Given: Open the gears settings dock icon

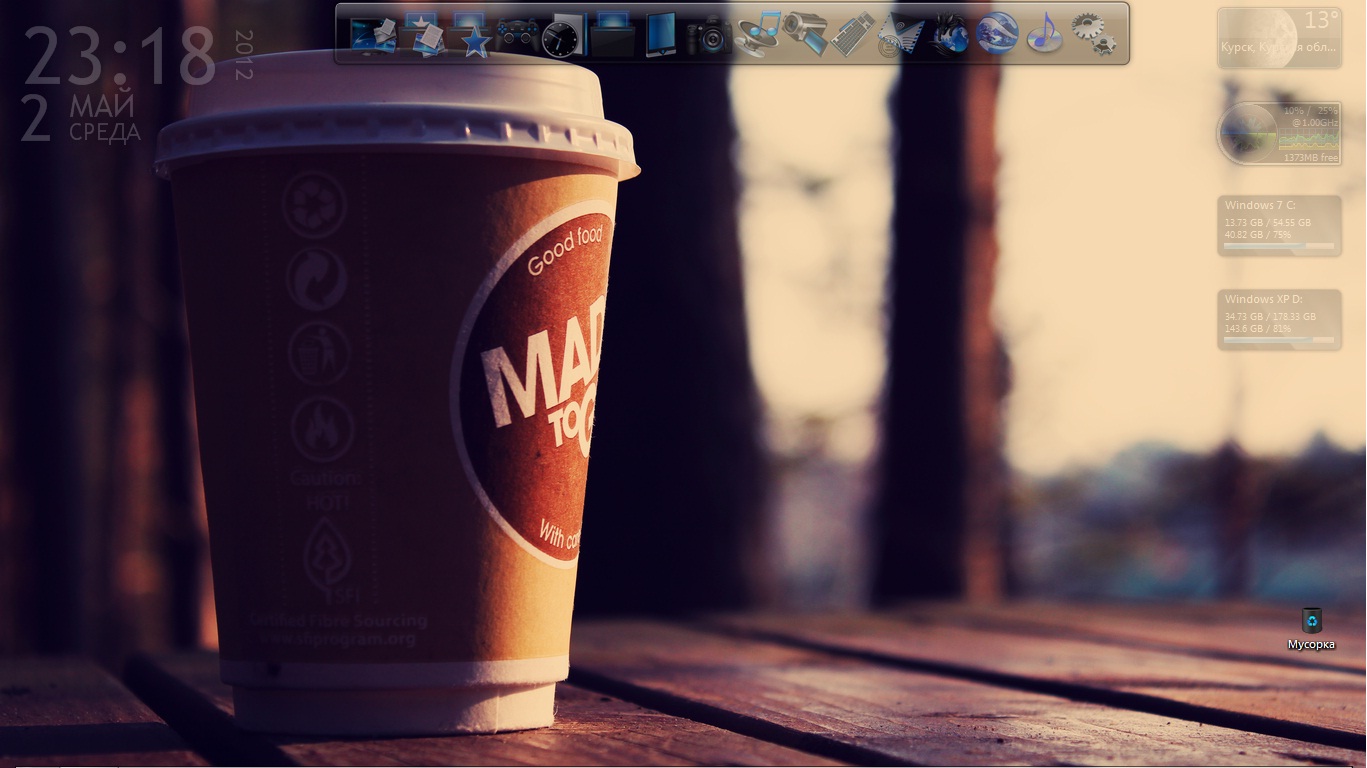Looking at the screenshot, I should [x=1093, y=34].
